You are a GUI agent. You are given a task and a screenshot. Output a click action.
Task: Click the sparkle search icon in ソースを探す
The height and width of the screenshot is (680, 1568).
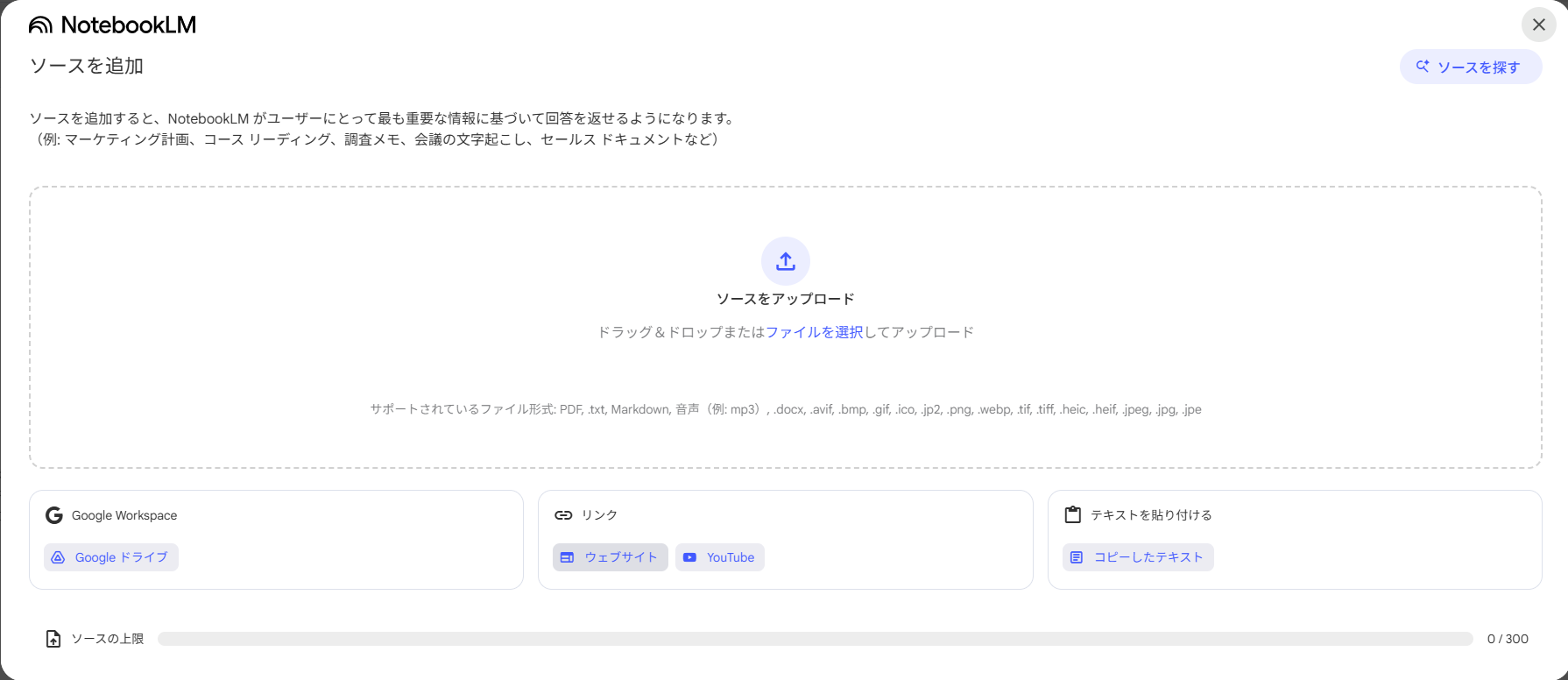click(1423, 67)
